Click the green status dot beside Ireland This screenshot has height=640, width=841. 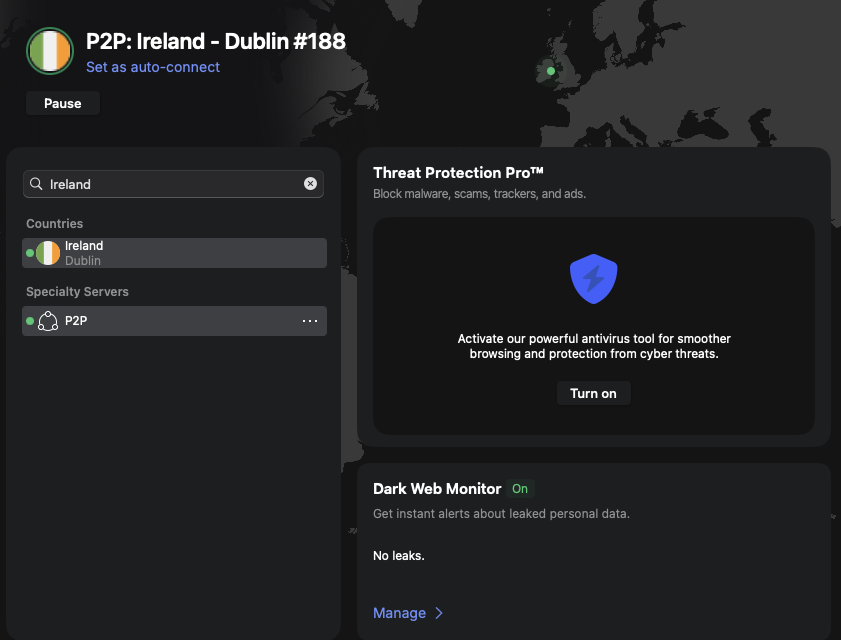(30, 253)
